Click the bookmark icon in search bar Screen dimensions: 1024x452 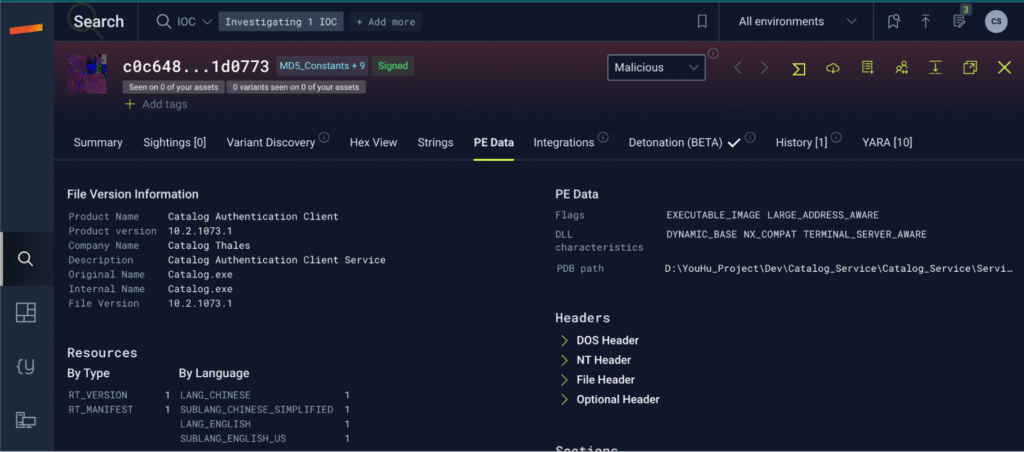coord(702,21)
